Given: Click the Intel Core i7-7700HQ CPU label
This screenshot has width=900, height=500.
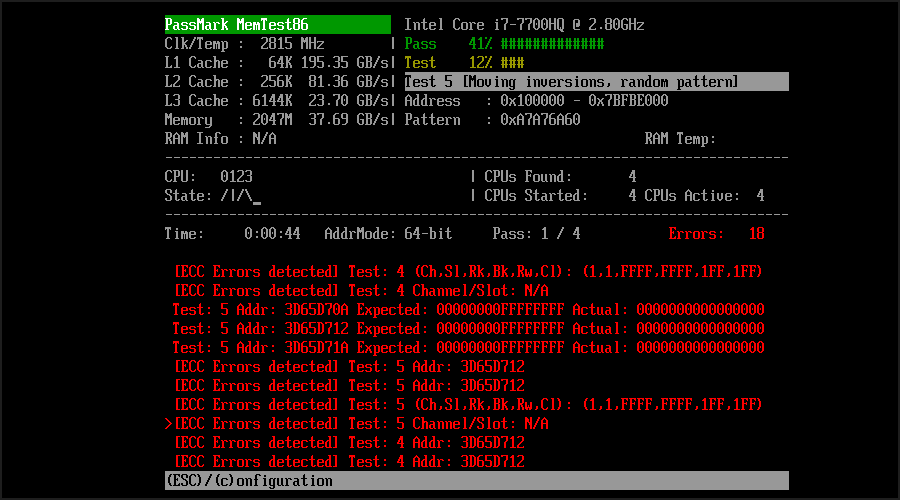Looking at the screenshot, I should [524, 25].
